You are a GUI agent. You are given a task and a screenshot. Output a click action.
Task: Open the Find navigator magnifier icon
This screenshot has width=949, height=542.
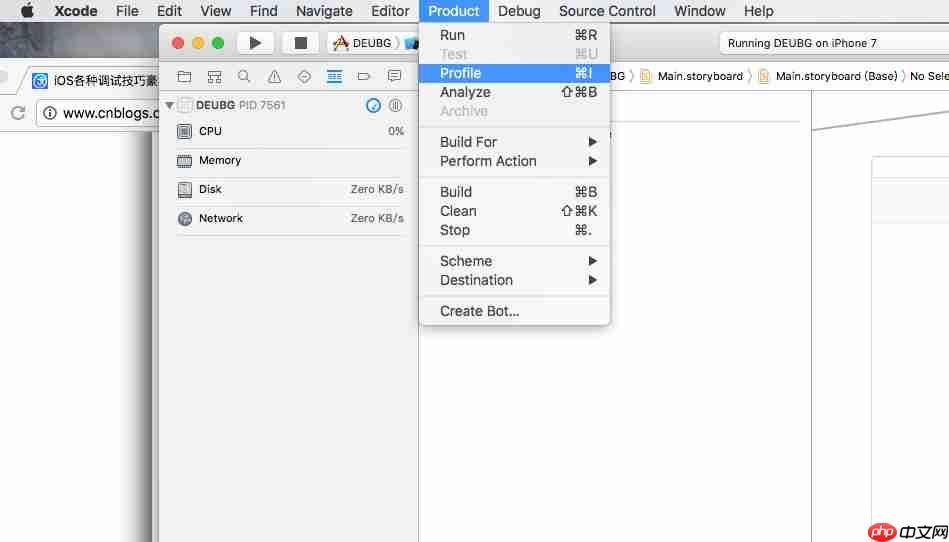click(x=244, y=76)
